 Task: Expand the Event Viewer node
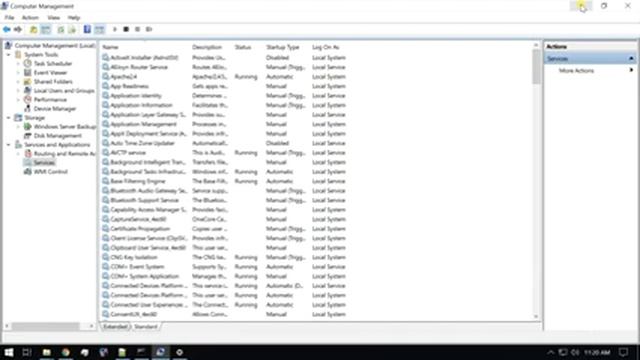coord(18,72)
